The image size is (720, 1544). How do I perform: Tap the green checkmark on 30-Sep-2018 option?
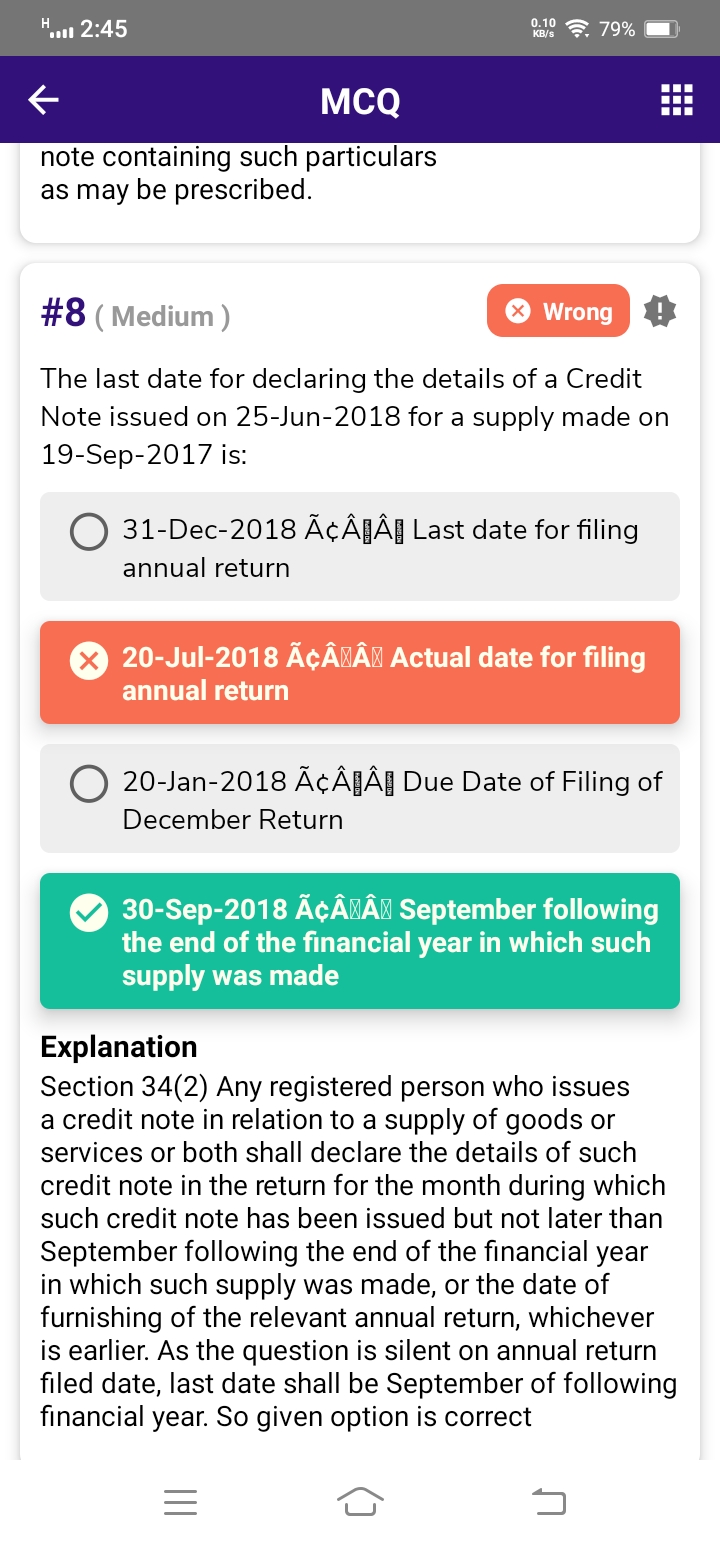pos(90,913)
